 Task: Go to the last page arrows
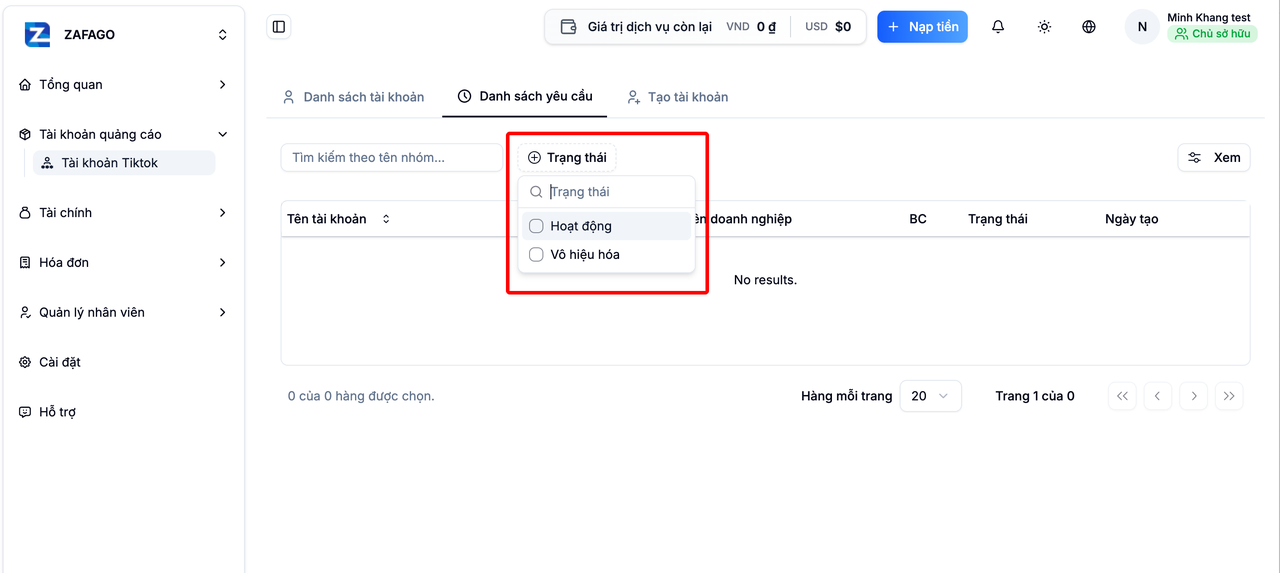click(1229, 396)
